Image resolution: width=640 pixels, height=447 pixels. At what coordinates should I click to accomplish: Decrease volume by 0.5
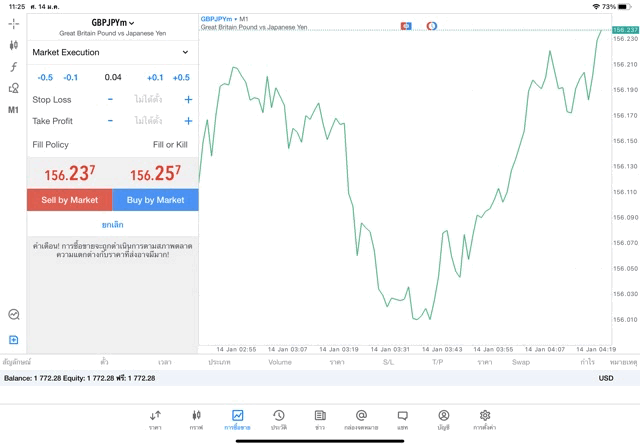click(45, 78)
